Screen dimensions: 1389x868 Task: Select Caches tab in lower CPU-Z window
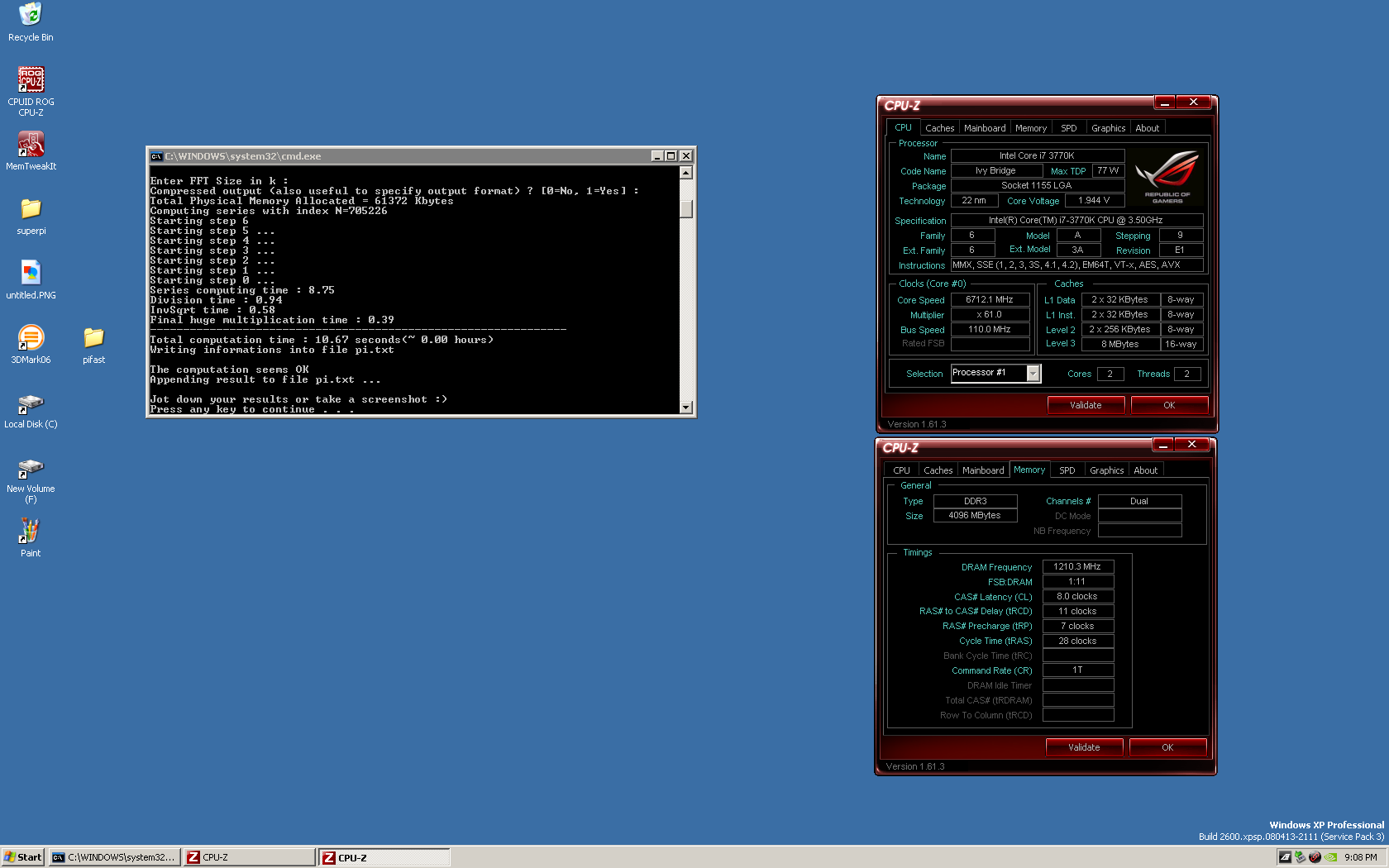(938, 470)
